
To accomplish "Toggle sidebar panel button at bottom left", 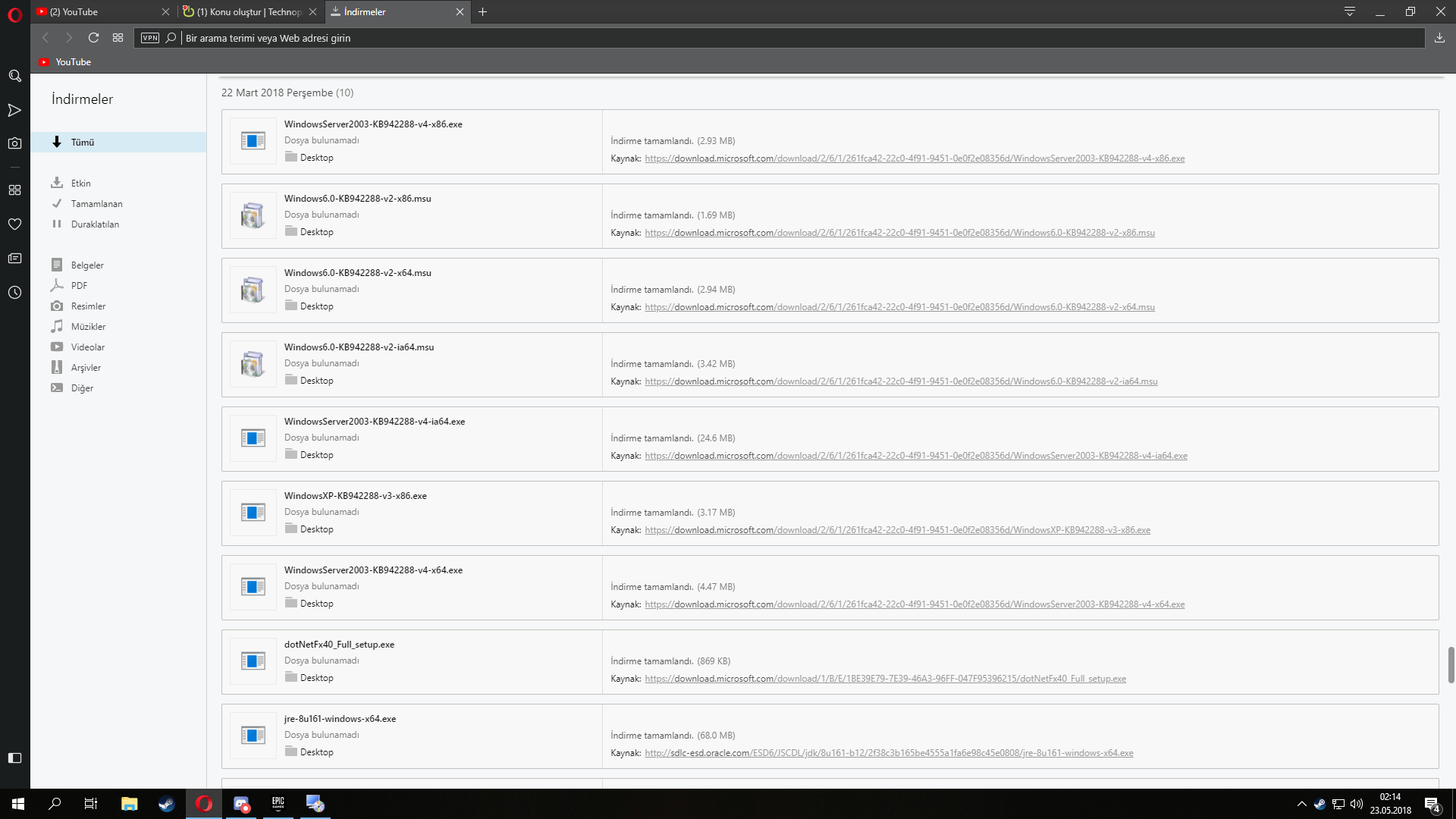I will click(14, 758).
